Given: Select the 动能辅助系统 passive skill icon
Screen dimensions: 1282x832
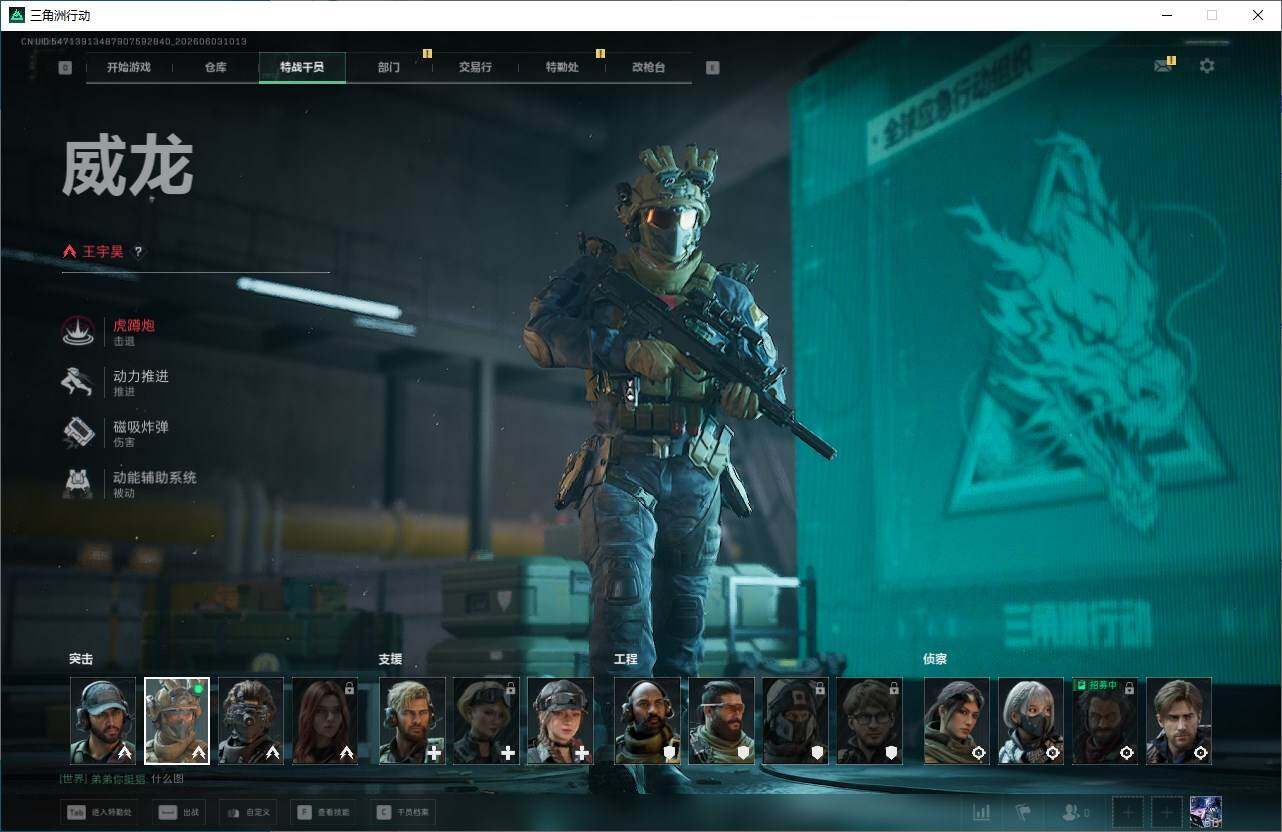Looking at the screenshot, I should (78, 484).
